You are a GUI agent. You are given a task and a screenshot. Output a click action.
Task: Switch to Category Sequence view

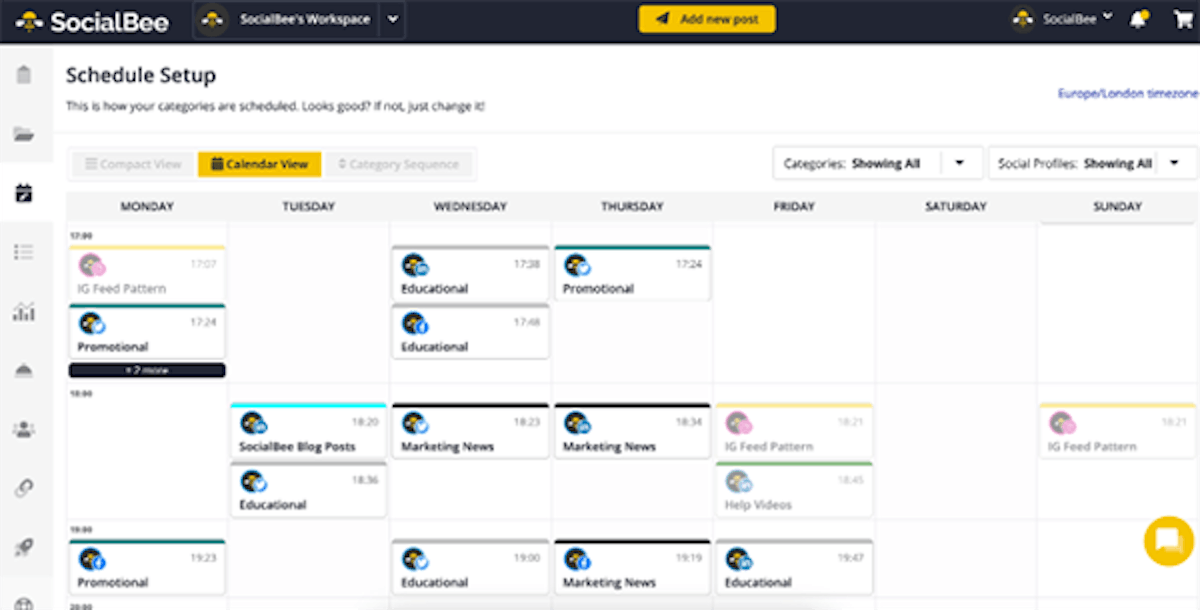point(399,164)
